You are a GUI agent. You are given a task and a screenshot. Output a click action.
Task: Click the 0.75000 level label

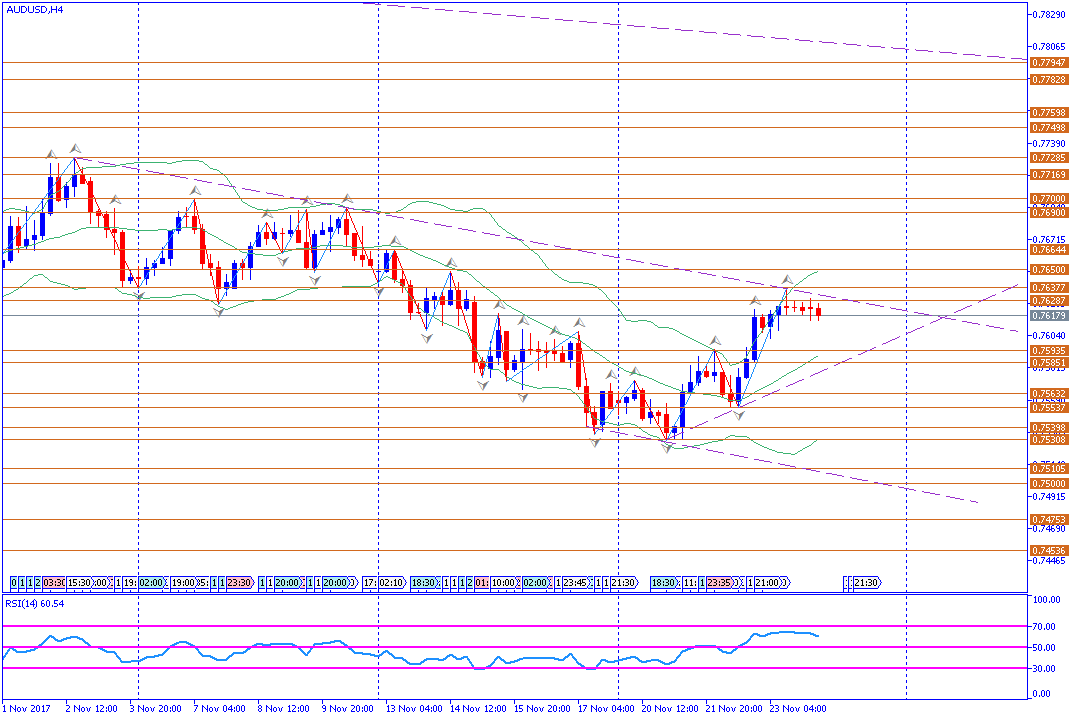click(x=1049, y=484)
